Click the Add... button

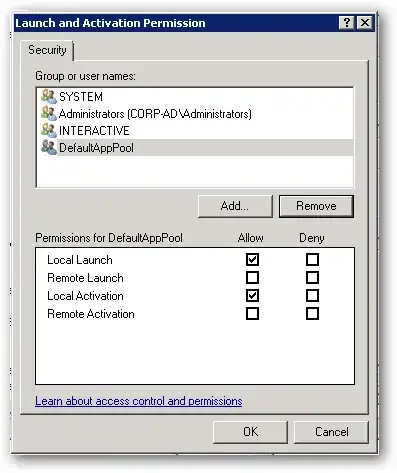point(235,206)
